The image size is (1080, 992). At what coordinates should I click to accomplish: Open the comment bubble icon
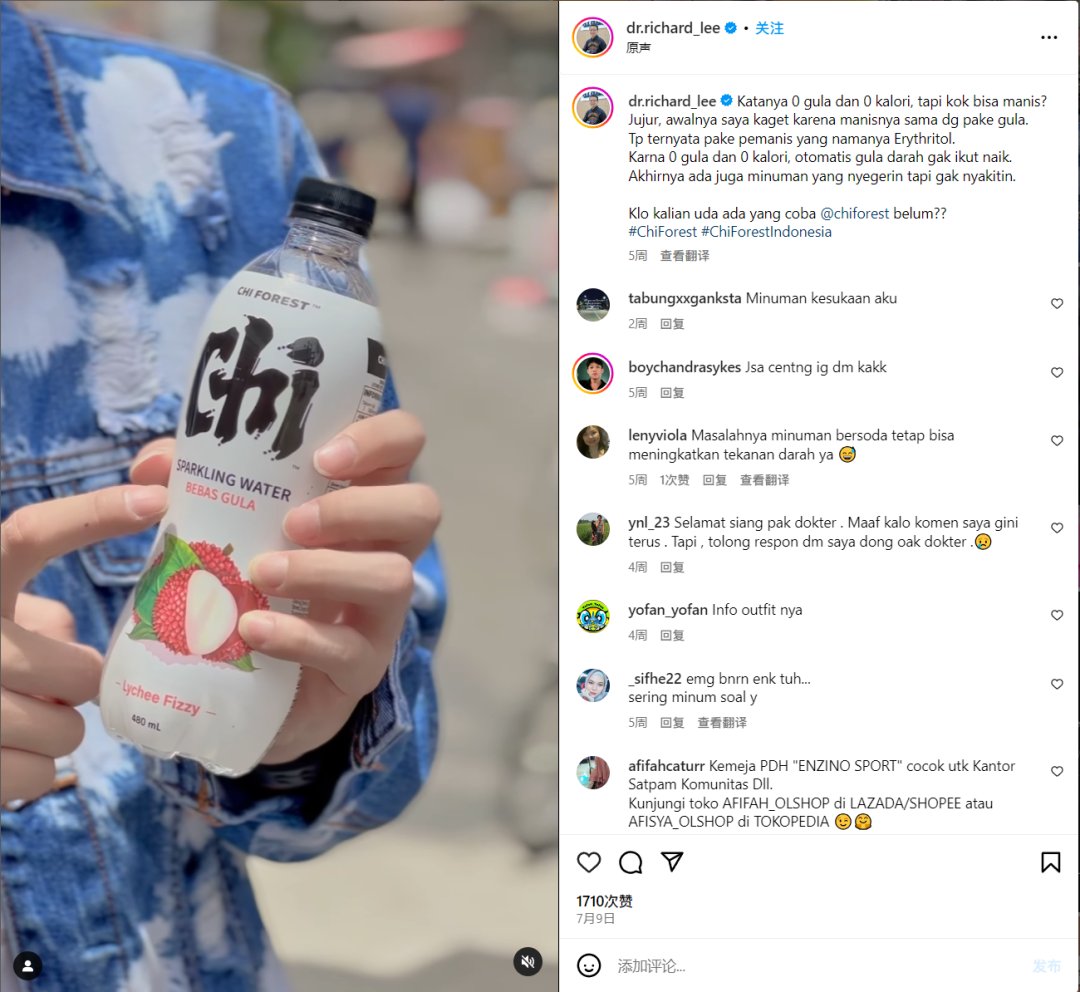[630, 862]
